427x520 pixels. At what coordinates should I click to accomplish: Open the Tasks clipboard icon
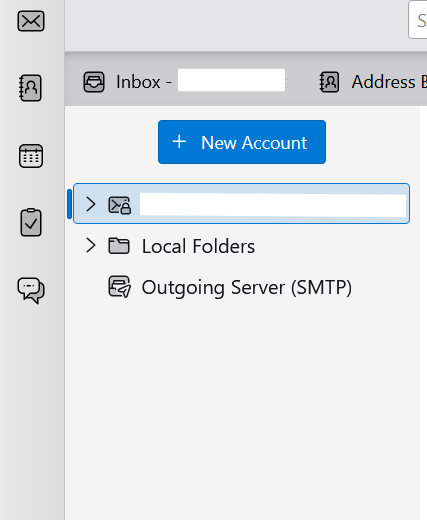tap(31, 222)
